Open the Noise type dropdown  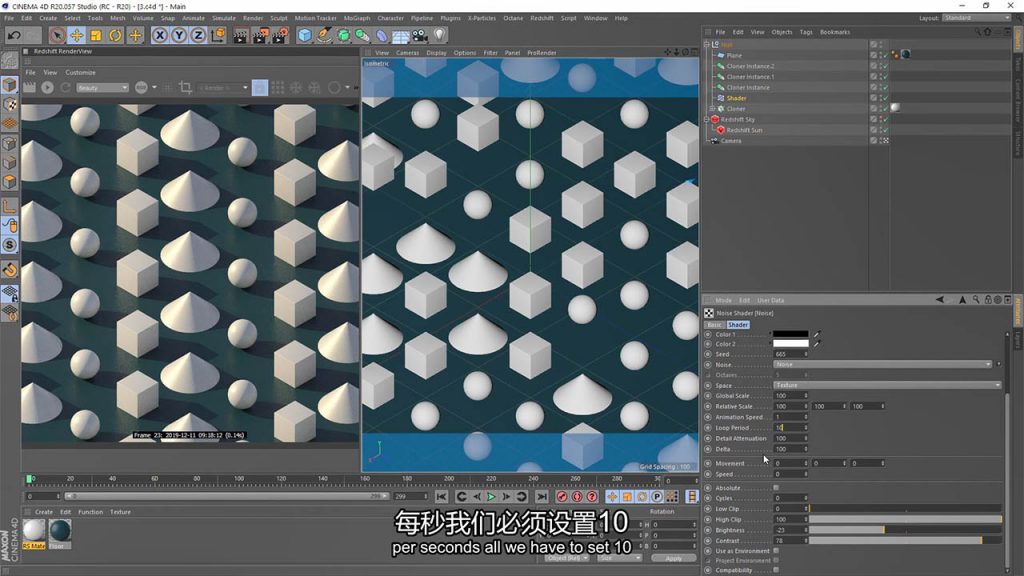point(882,364)
